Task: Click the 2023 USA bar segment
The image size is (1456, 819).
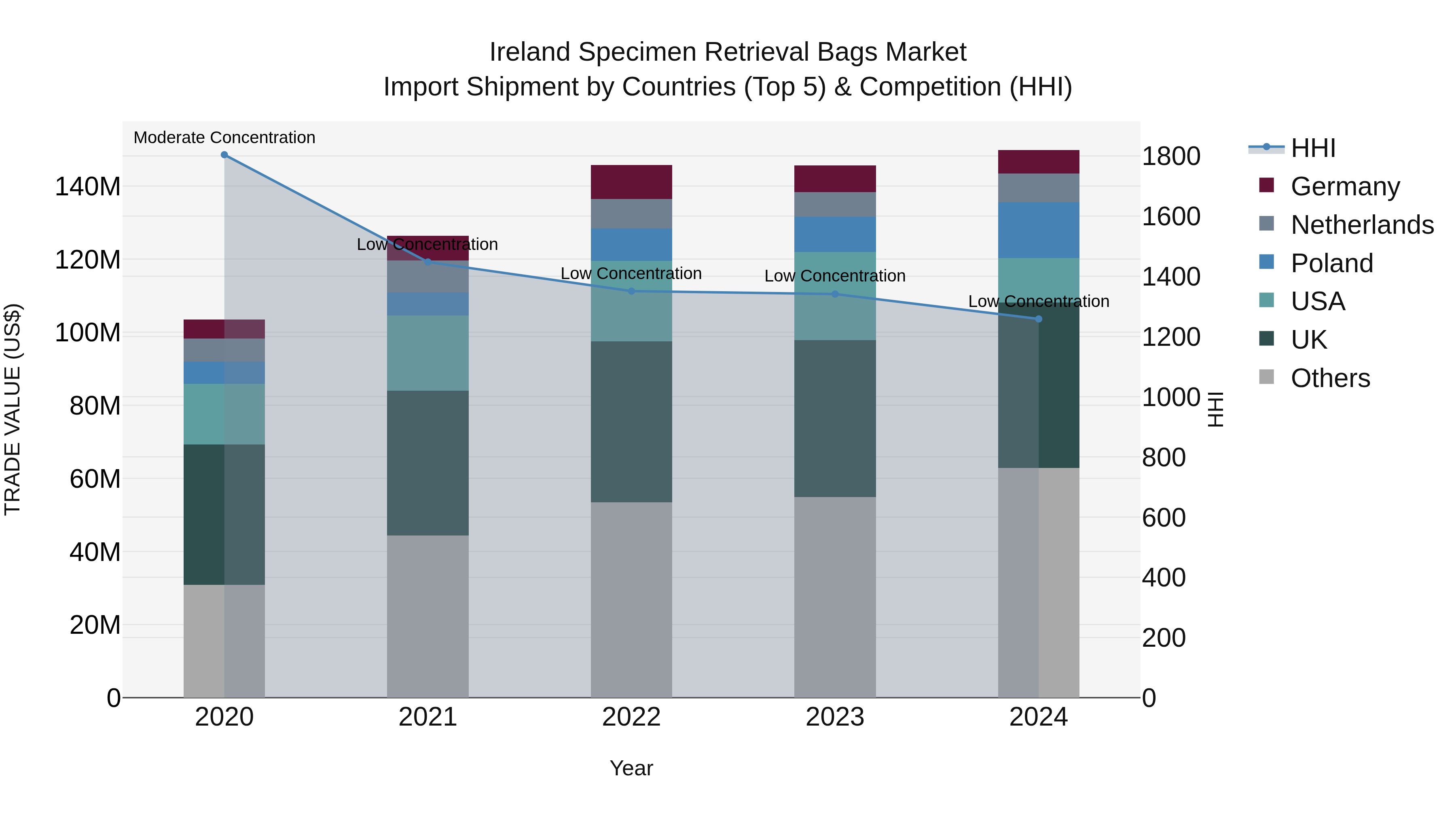Action: [x=835, y=296]
